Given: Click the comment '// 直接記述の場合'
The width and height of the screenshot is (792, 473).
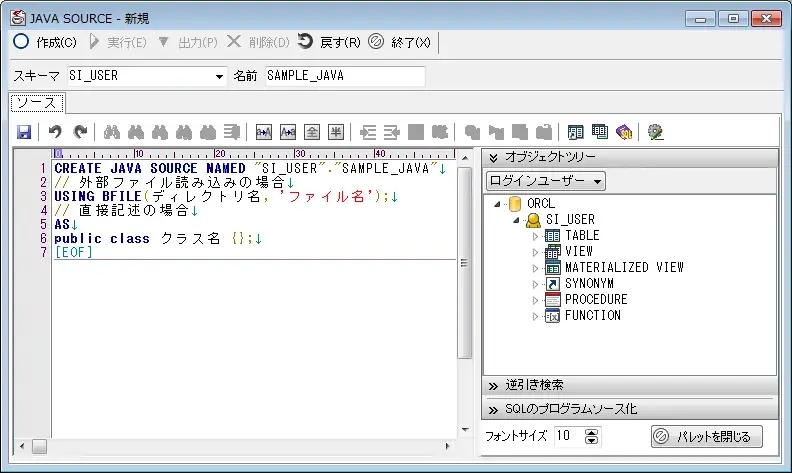Looking at the screenshot, I should click(122, 210).
